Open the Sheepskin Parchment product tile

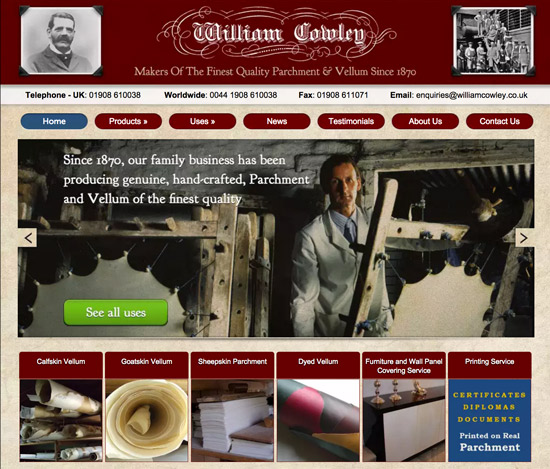coord(232,407)
